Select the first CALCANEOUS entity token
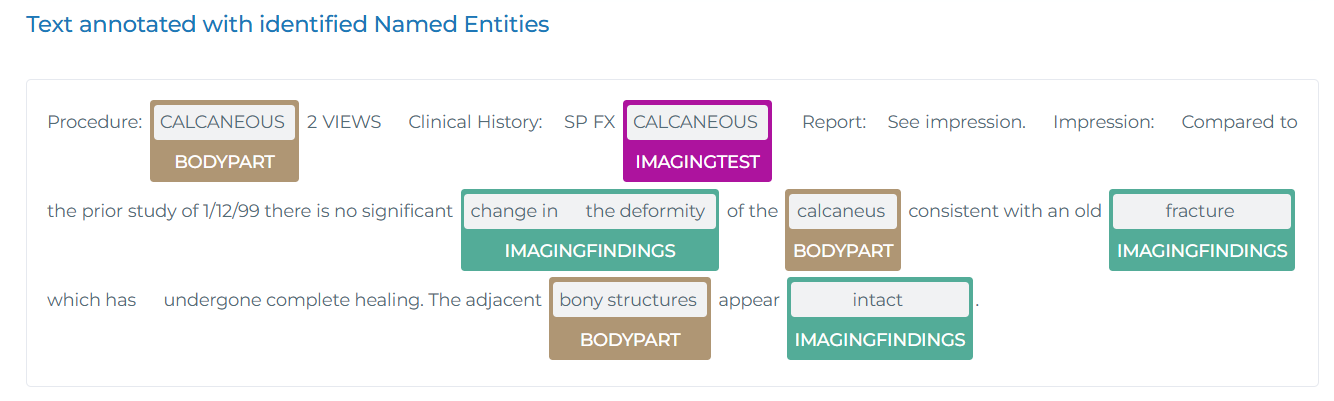The image size is (1334, 401). click(223, 122)
